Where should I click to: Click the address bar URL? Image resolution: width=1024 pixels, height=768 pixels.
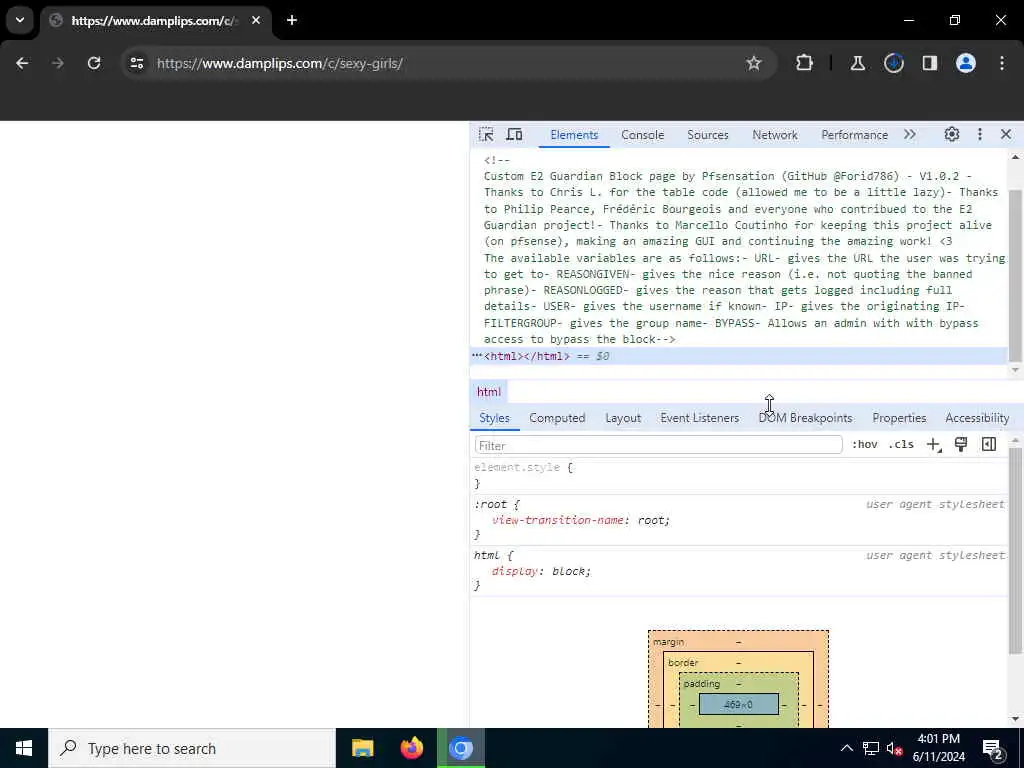click(280, 63)
